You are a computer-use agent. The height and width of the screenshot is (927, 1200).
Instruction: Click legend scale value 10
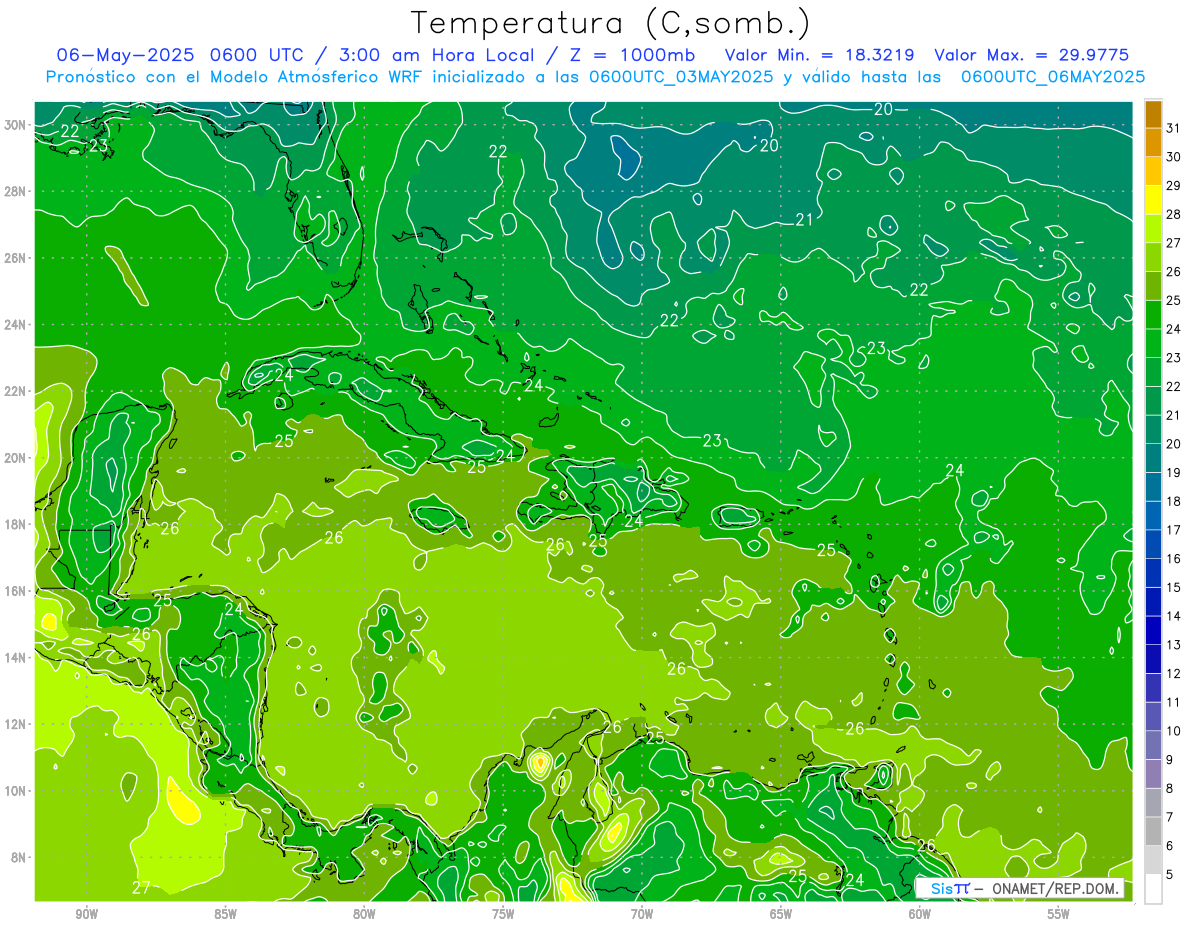(1174, 731)
